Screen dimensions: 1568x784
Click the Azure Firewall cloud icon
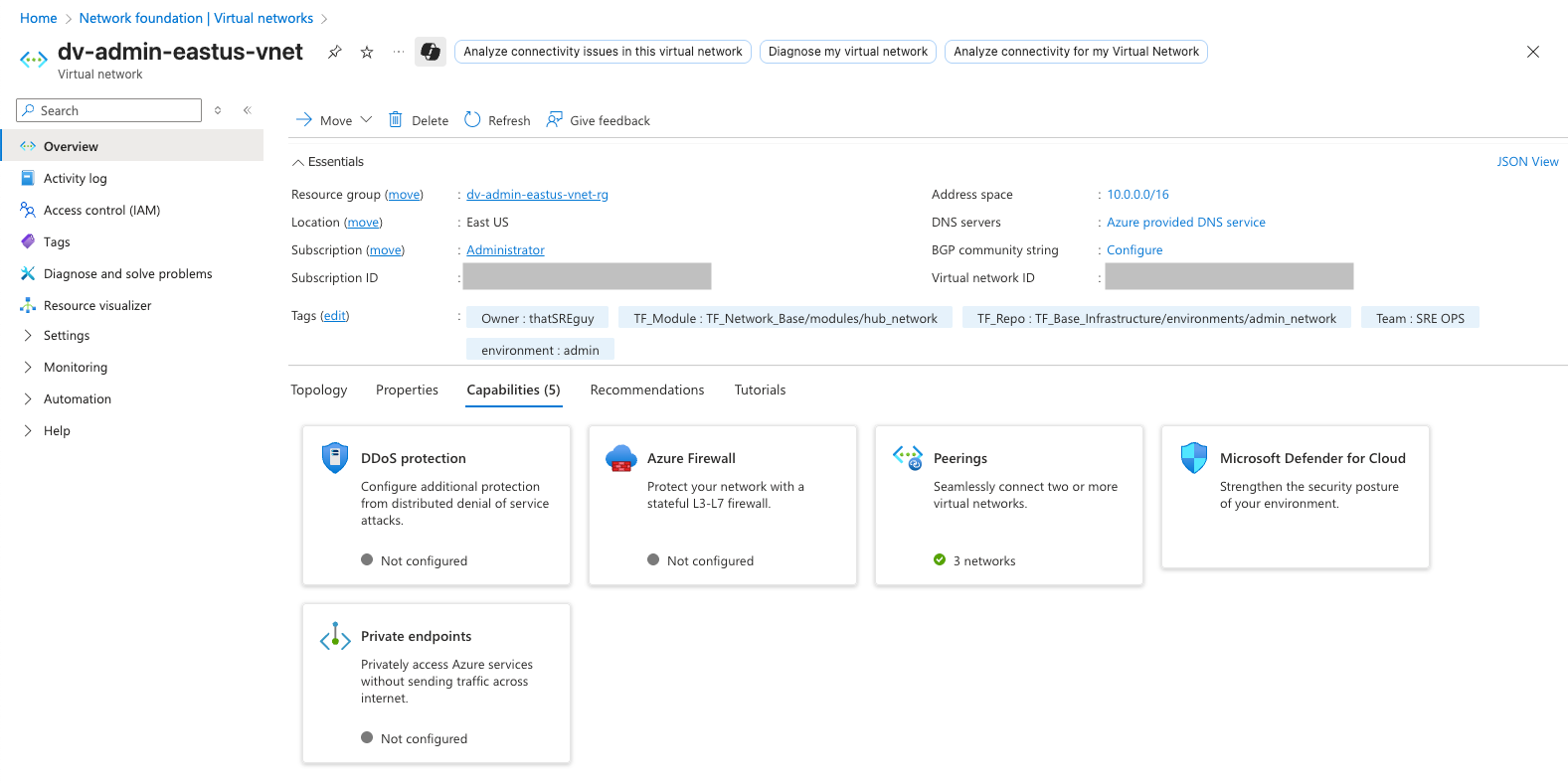(x=621, y=458)
